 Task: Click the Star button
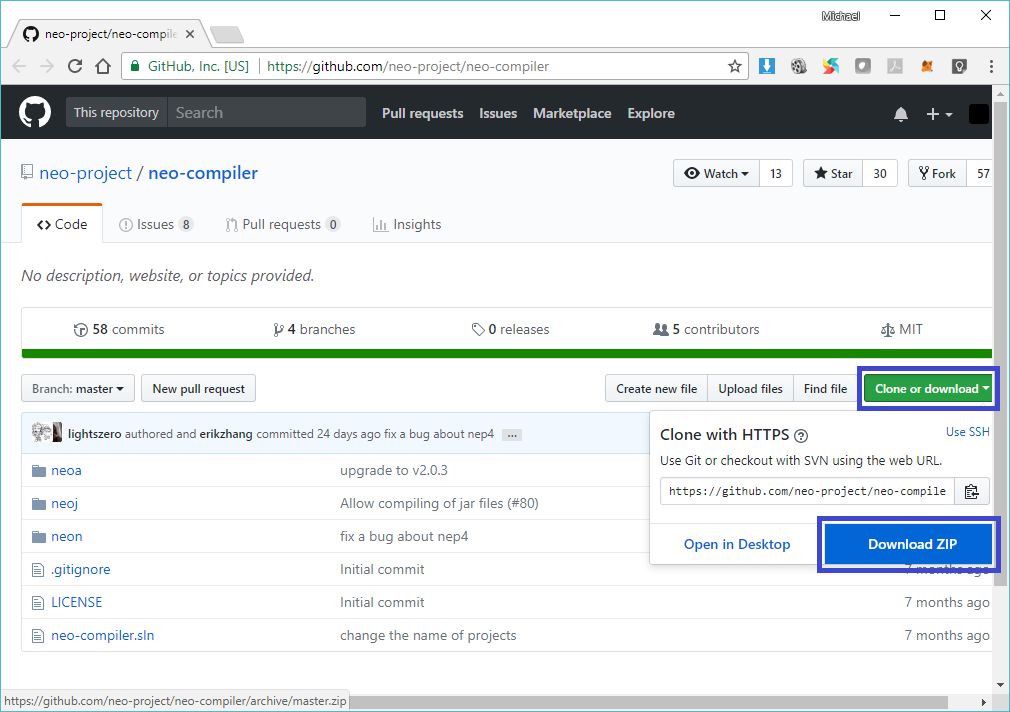tap(833, 173)
